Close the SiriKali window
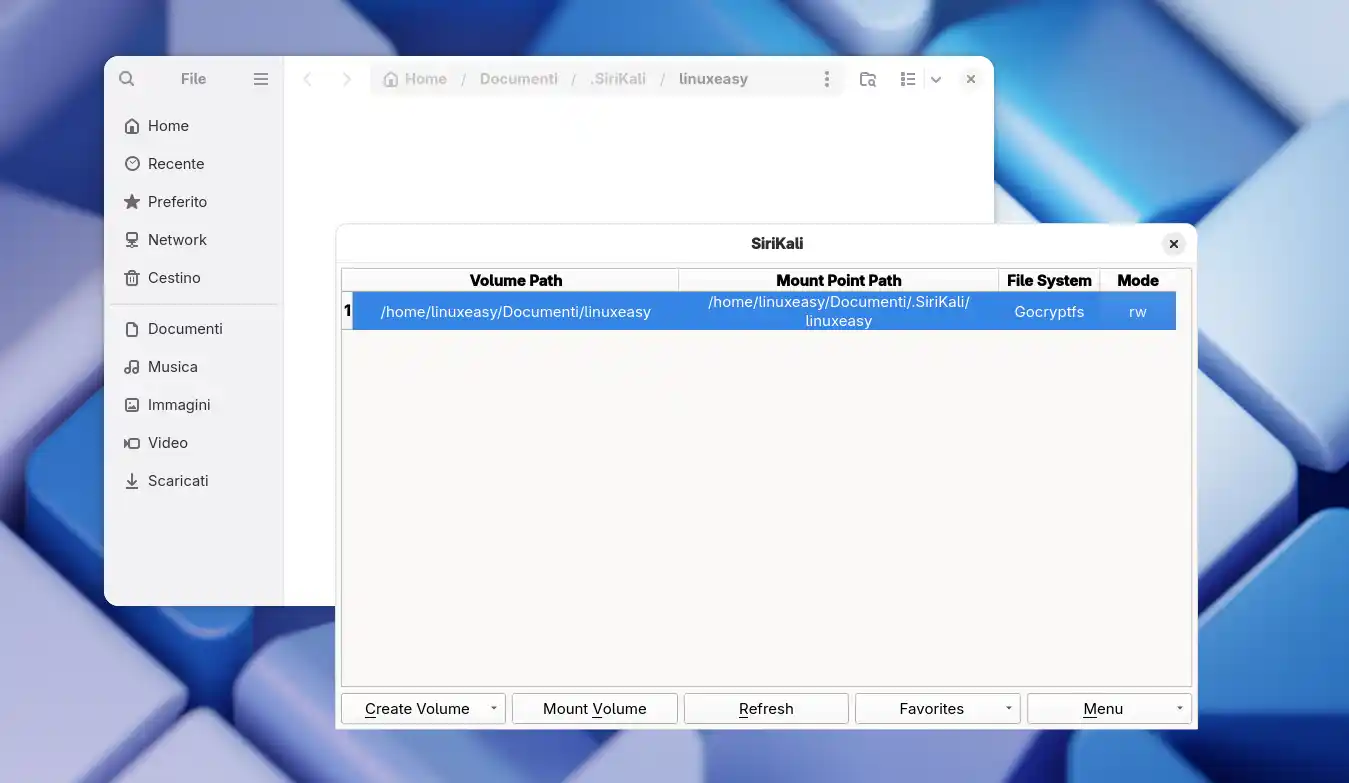This screenshot has width=1349, height=783. click(1174, 244)
